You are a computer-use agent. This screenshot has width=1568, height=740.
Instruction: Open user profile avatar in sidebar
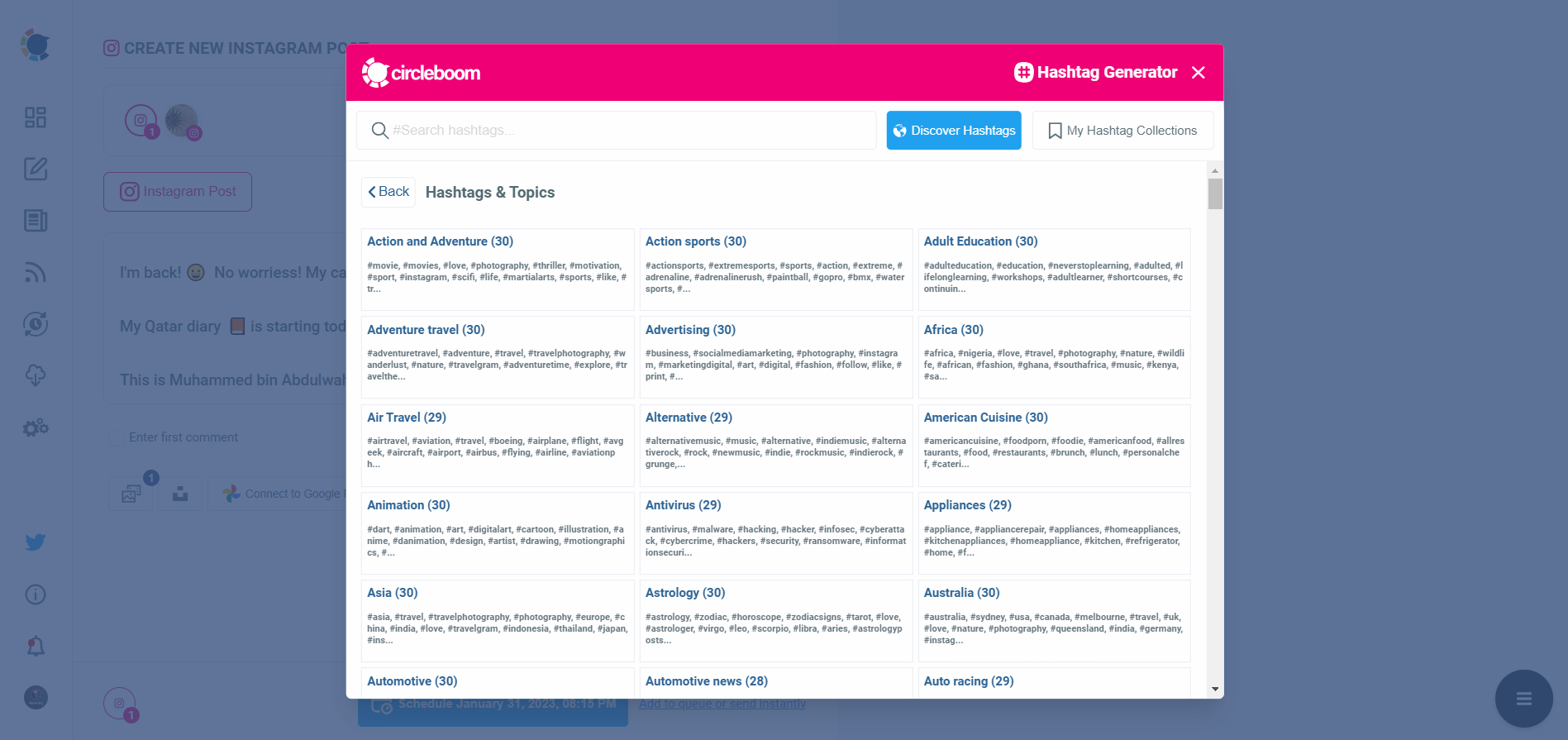36,698
